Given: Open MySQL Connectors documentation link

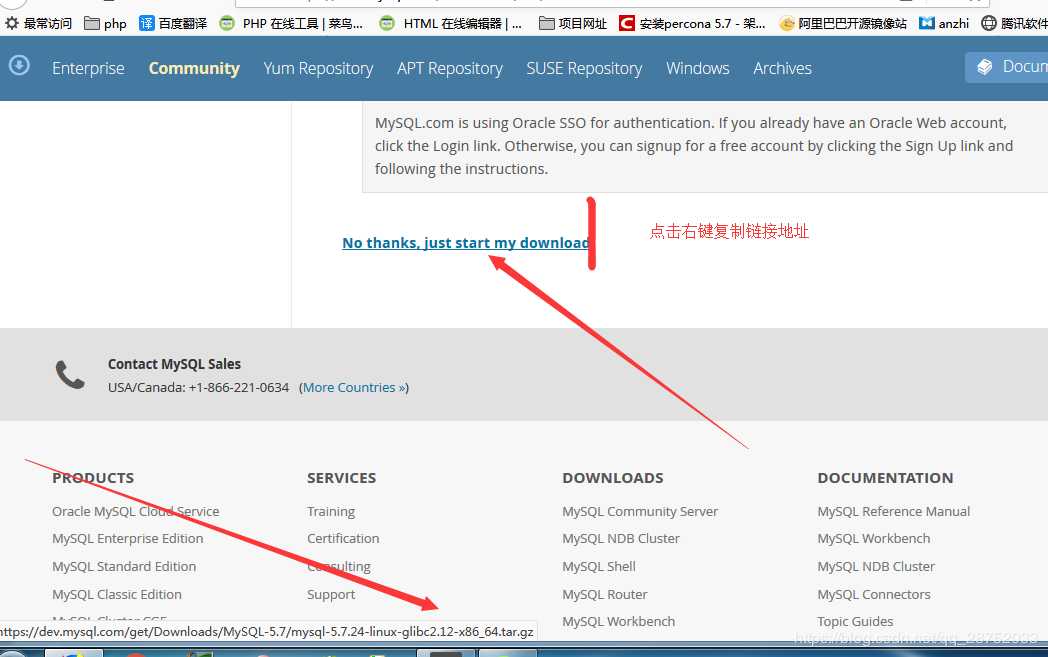Looking at the screenshot, I should tap(874, 594).
